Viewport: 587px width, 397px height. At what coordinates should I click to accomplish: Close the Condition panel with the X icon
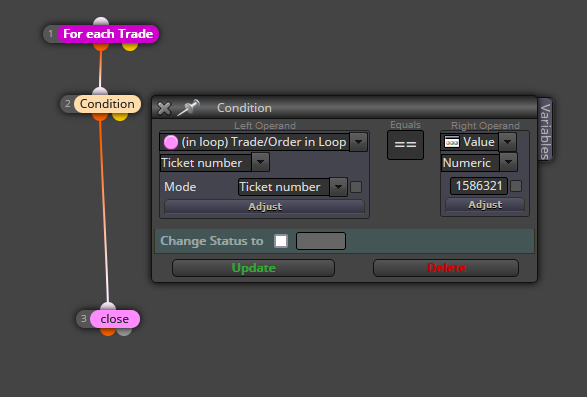click(x=164, y=109)
